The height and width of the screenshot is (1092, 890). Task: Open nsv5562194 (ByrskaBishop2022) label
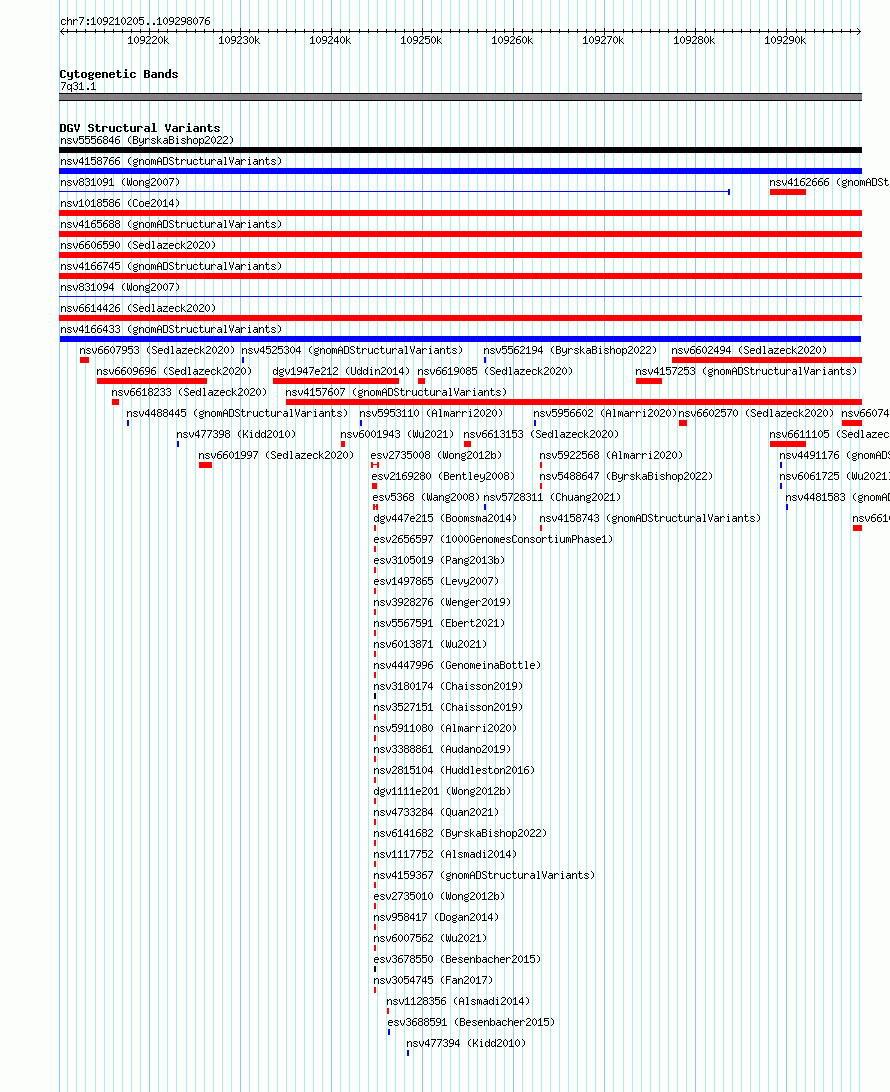(570, 350)
